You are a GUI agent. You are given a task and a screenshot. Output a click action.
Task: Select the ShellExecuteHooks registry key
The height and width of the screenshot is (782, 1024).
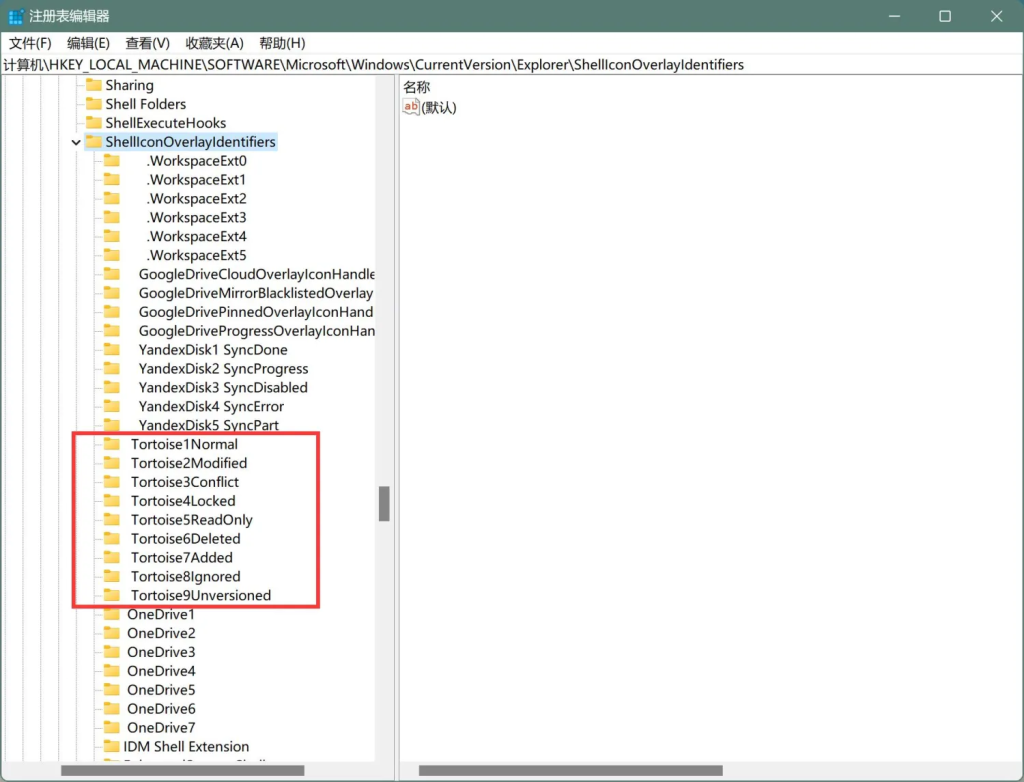point(166,123)
